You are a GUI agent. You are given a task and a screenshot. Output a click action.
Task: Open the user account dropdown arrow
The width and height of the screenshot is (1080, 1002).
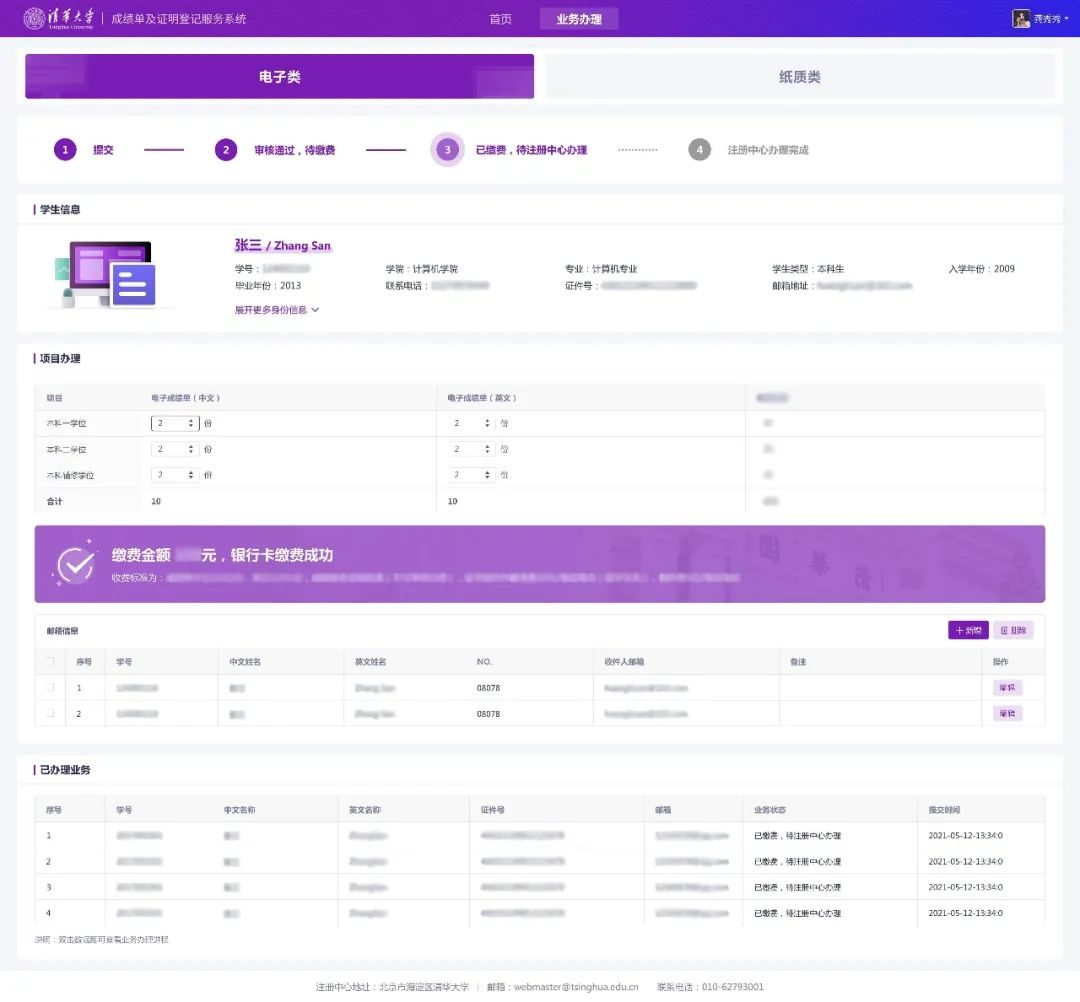[x=1066, y=19]
